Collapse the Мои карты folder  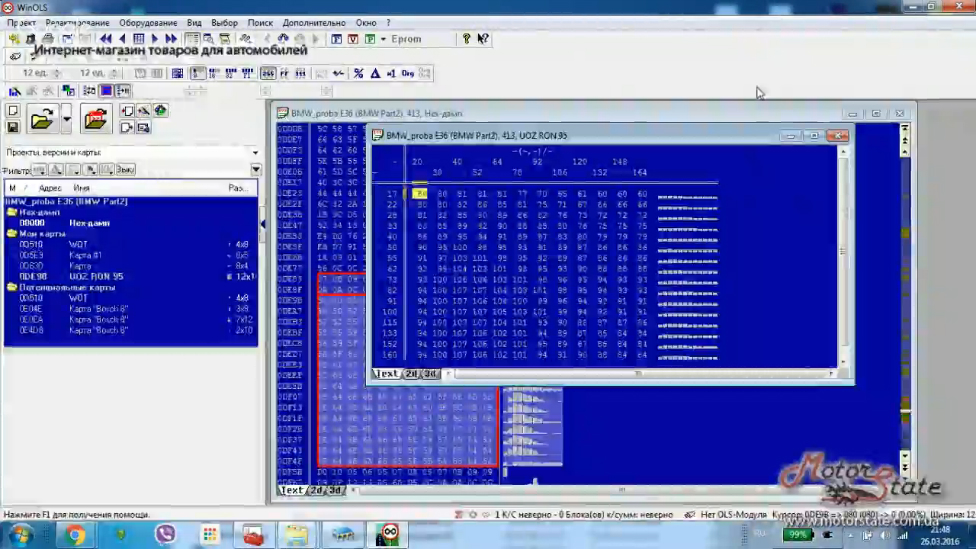[x=12, y=234]
